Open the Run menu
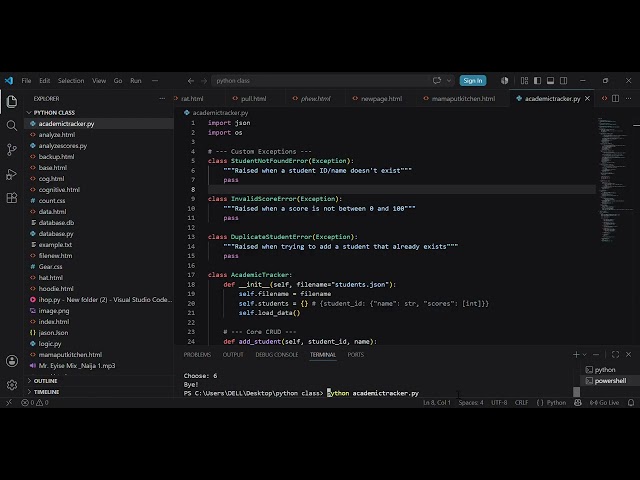640x480 pixels. (x=136, y=81)
